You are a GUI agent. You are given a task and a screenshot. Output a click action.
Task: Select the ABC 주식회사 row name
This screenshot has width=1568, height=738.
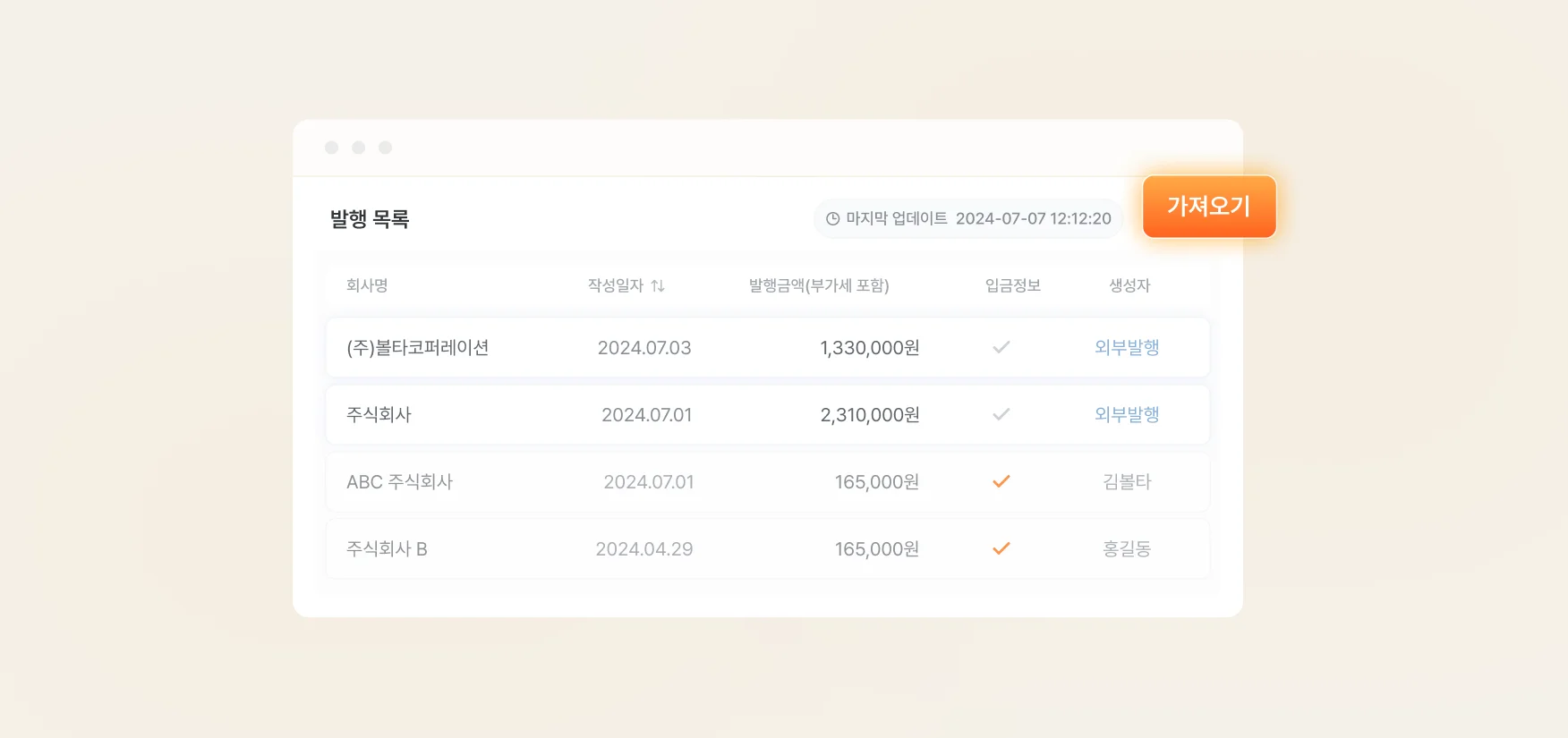point(399,481)
